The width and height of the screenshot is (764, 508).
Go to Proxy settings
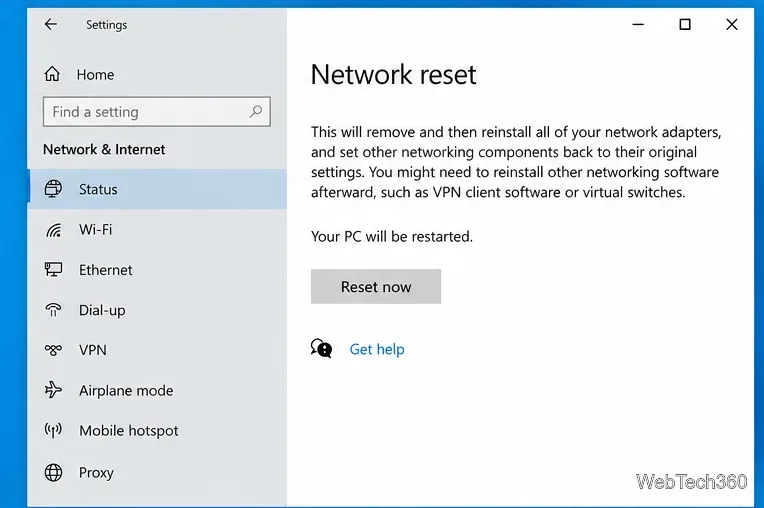click(x=157, y=472)
